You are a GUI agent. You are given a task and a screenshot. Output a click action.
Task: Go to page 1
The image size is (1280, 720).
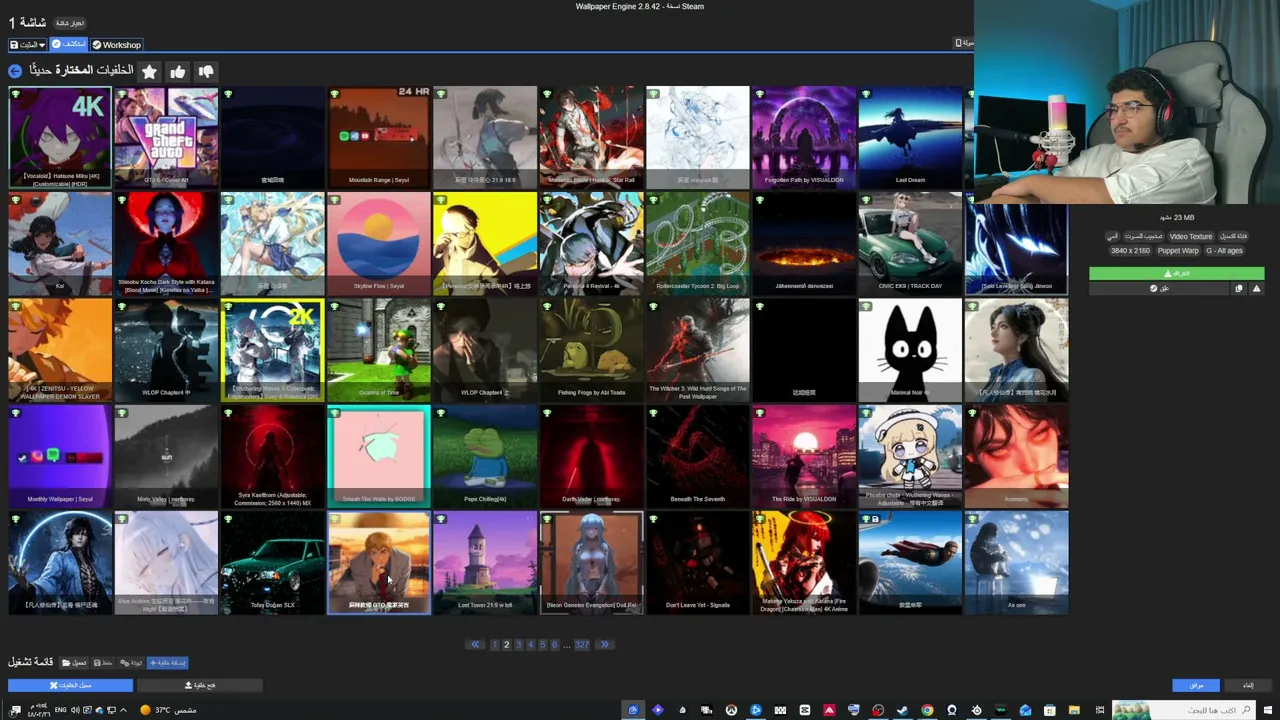[494, 645]
